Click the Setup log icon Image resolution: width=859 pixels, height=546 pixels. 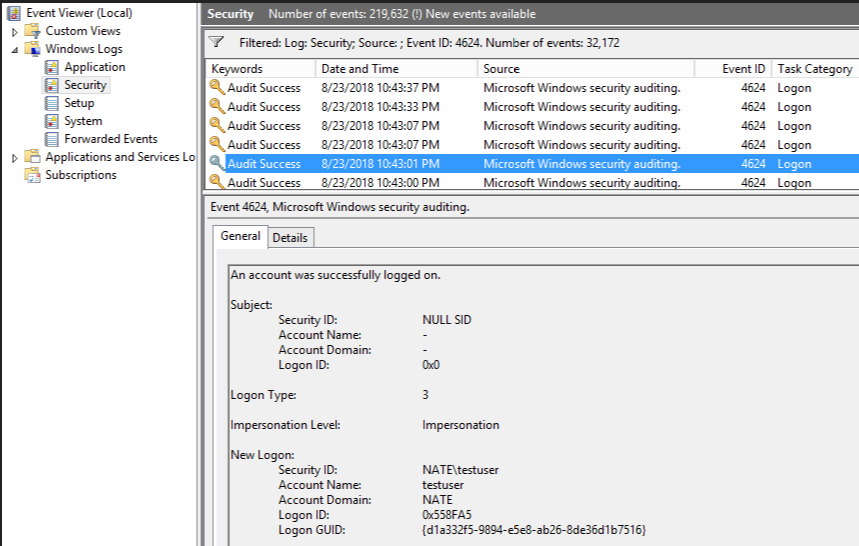click(x=52, y=103)
